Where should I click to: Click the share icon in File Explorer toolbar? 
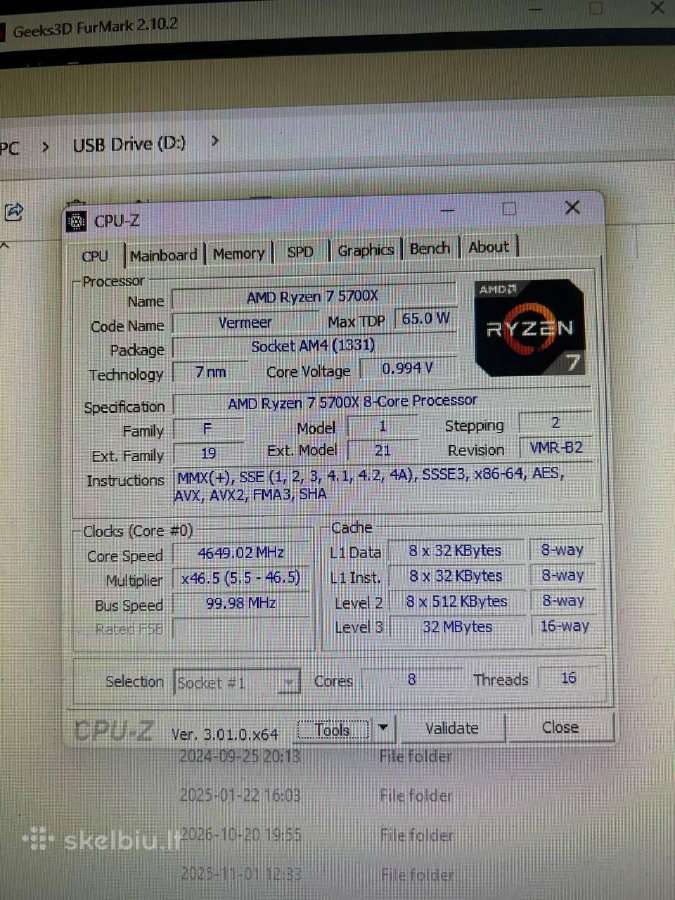(x=14, y=212)
